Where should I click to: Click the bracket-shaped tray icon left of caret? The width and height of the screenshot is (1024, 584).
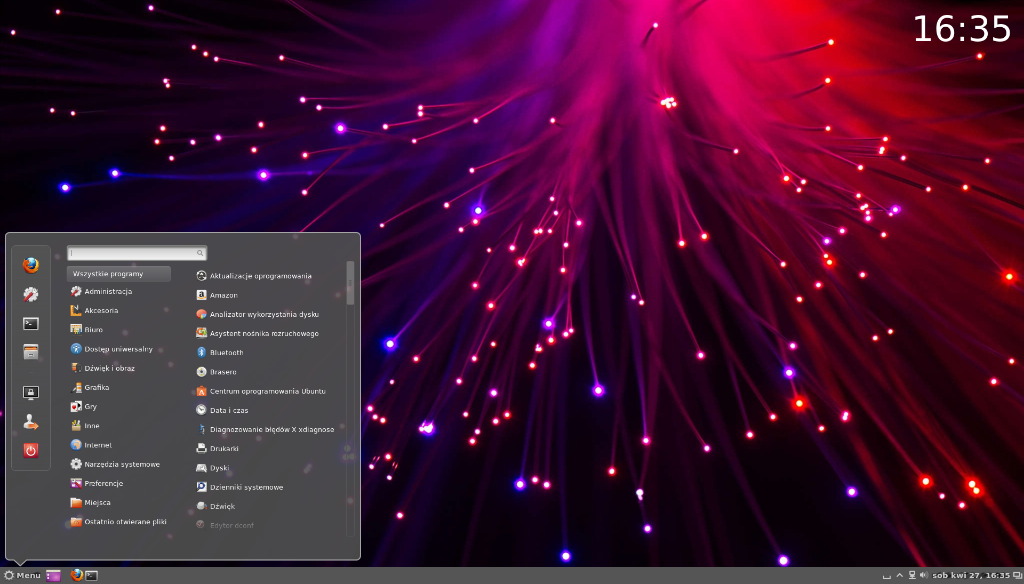pos(886,576)
